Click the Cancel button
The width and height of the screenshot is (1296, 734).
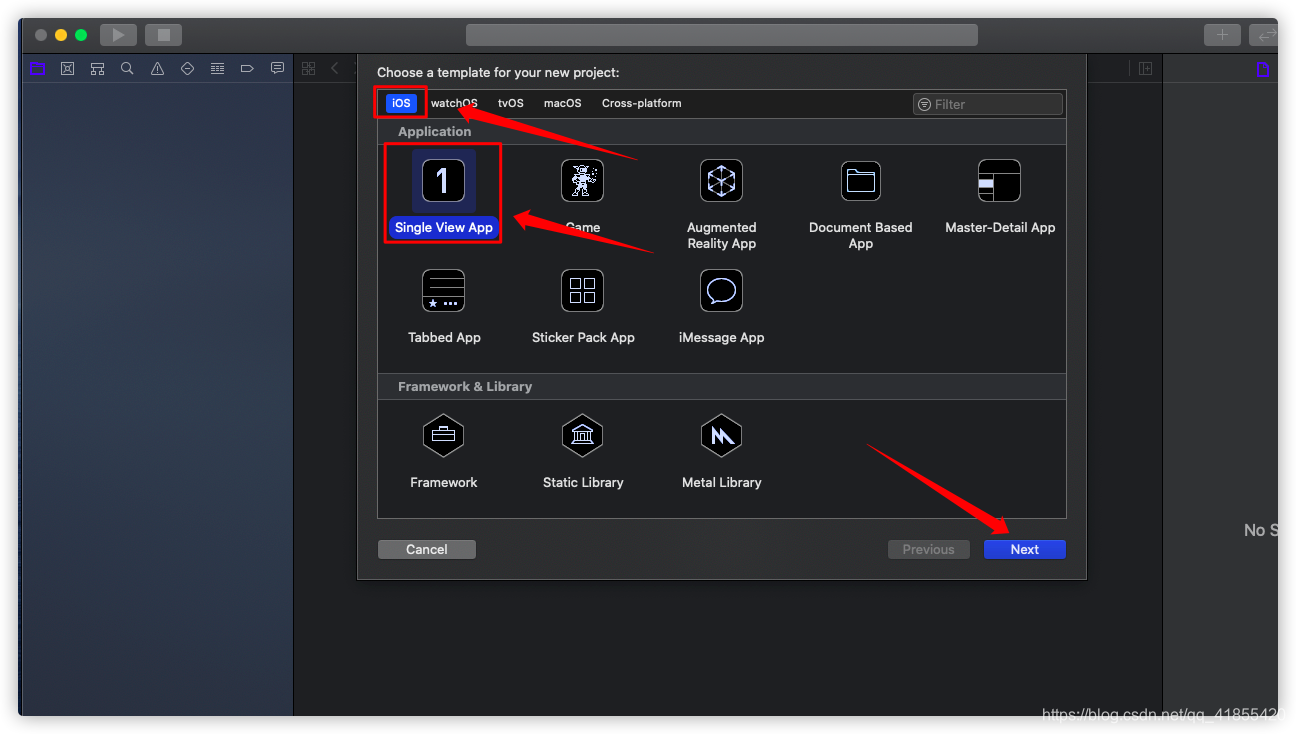pos(427,549)
